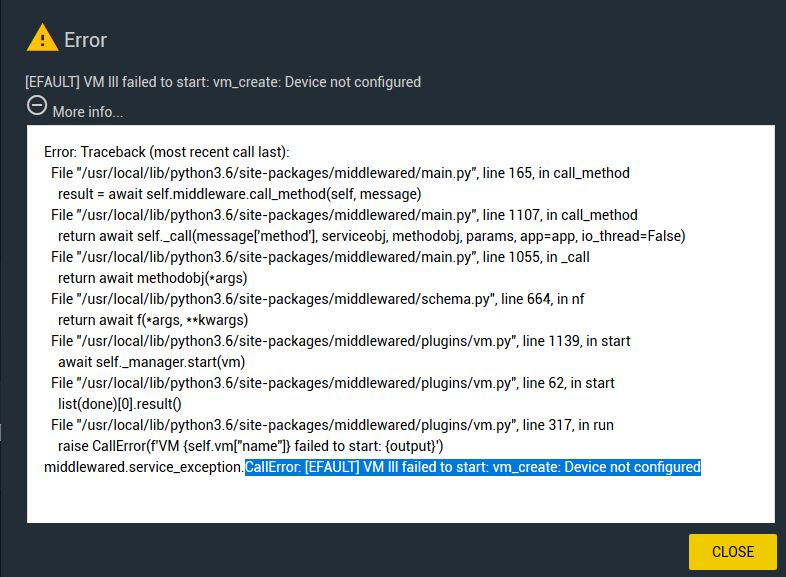This screenshot has width=786, height=577.
Task: Click the EFAULT summary message under the title
Action: [223, 82]
